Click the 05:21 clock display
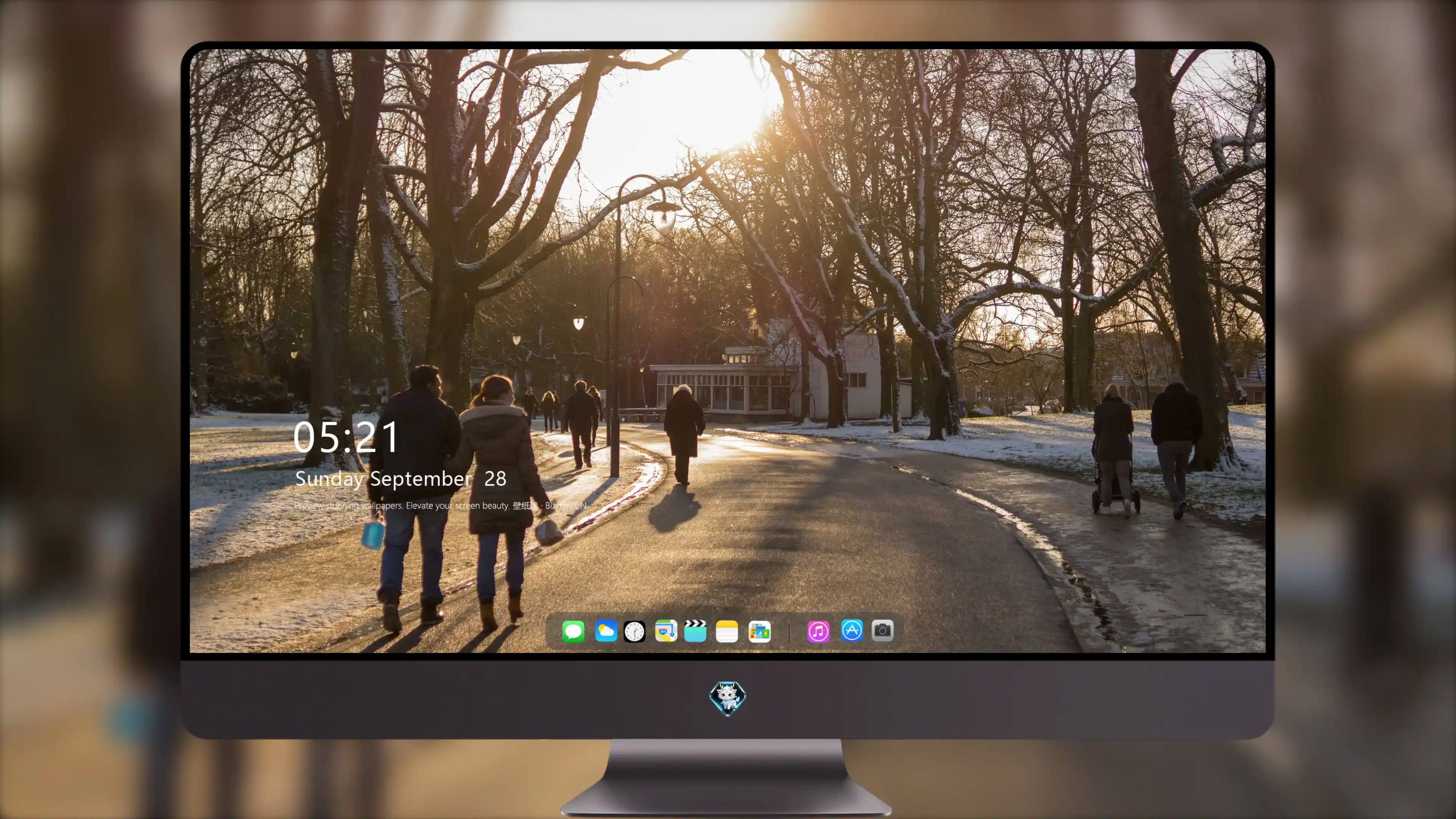The height and width of the screenshot is (819, 1456). tap(346, 437)
